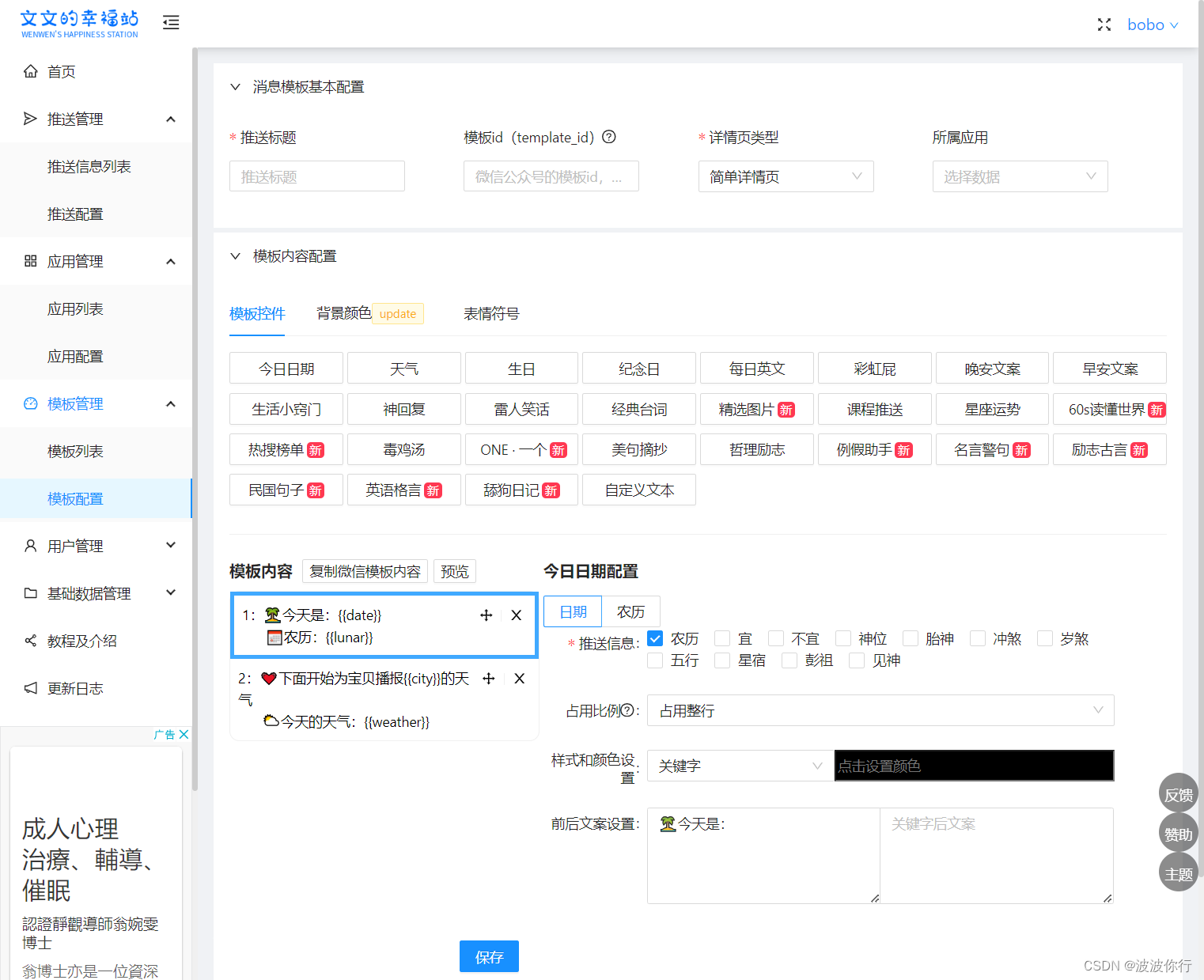Switch to the 农历 config tab

(x=630, y=611)
